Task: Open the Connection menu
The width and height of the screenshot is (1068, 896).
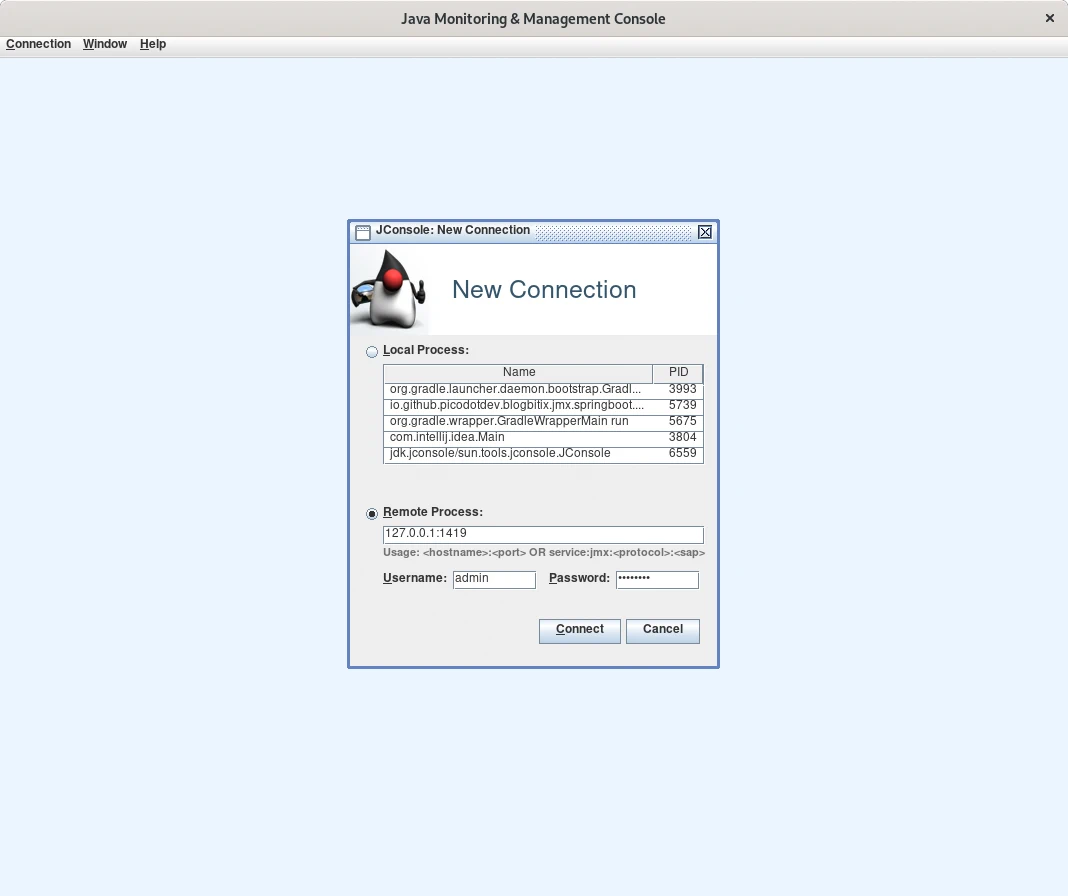Action: point(38,44)
